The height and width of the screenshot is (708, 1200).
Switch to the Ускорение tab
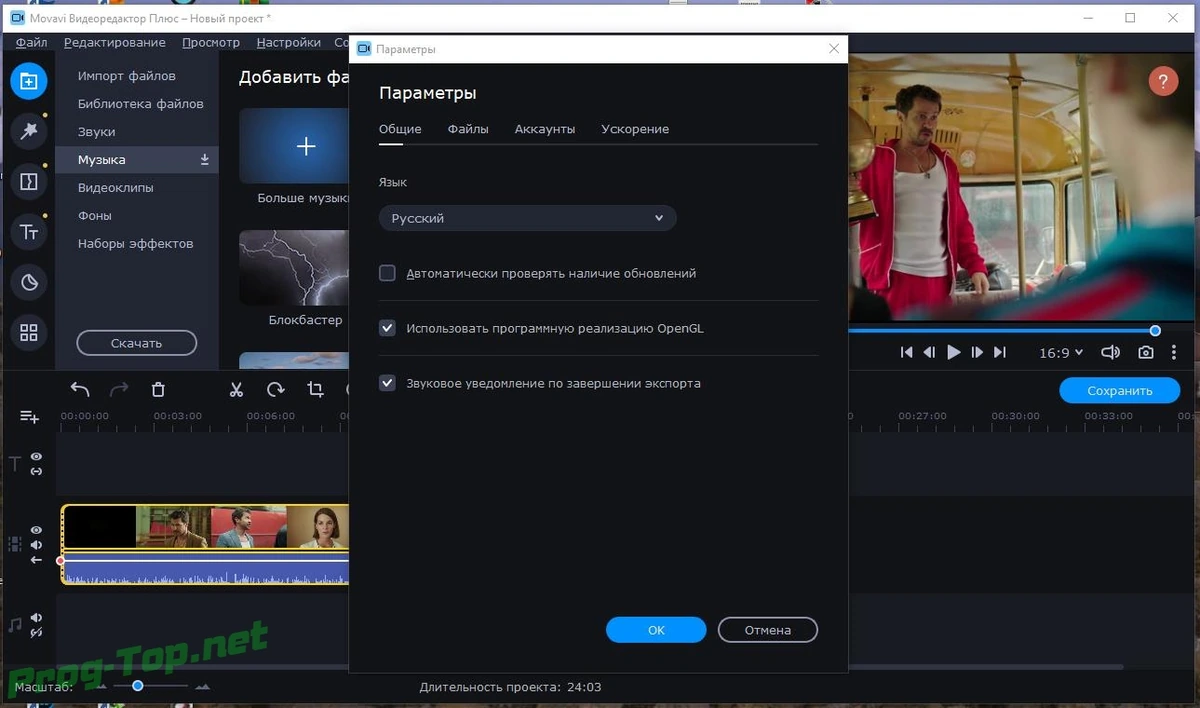(x=635, y=129)
